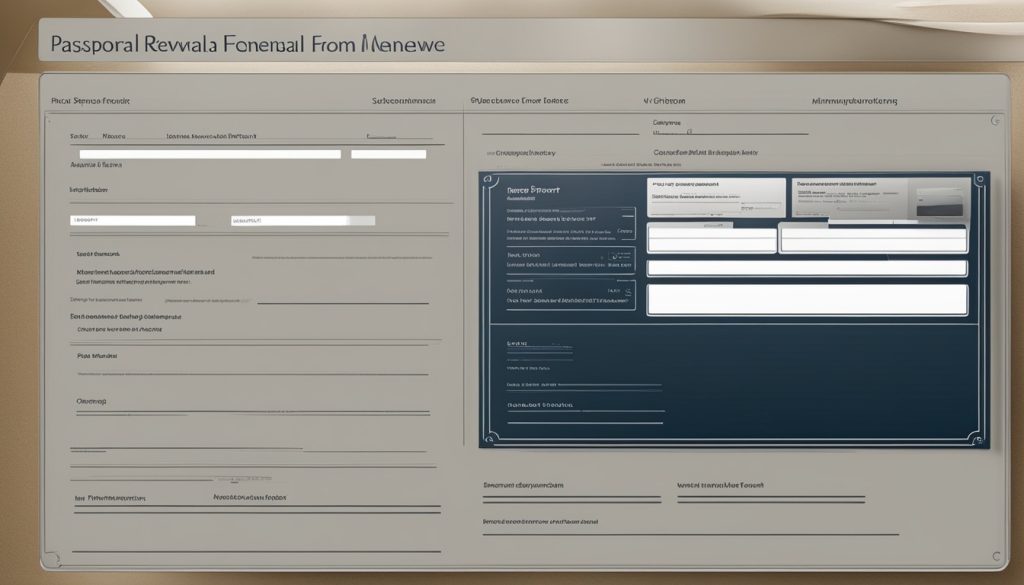Click the V Gribson header link
1024x585 pixels.
(x=663, y=100)
